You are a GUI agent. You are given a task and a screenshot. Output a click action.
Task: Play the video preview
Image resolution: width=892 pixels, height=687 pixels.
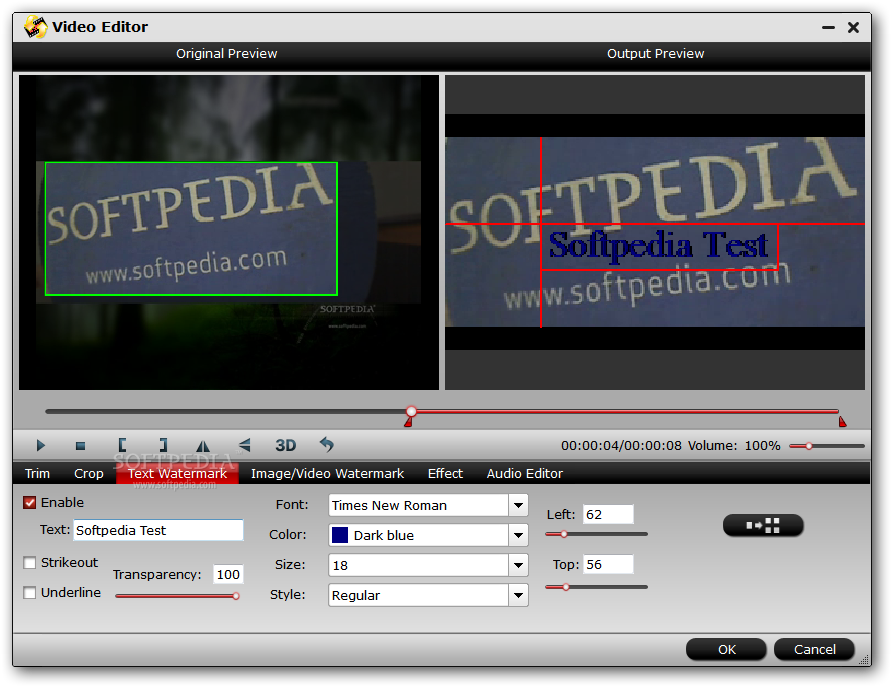pos(40,445)
